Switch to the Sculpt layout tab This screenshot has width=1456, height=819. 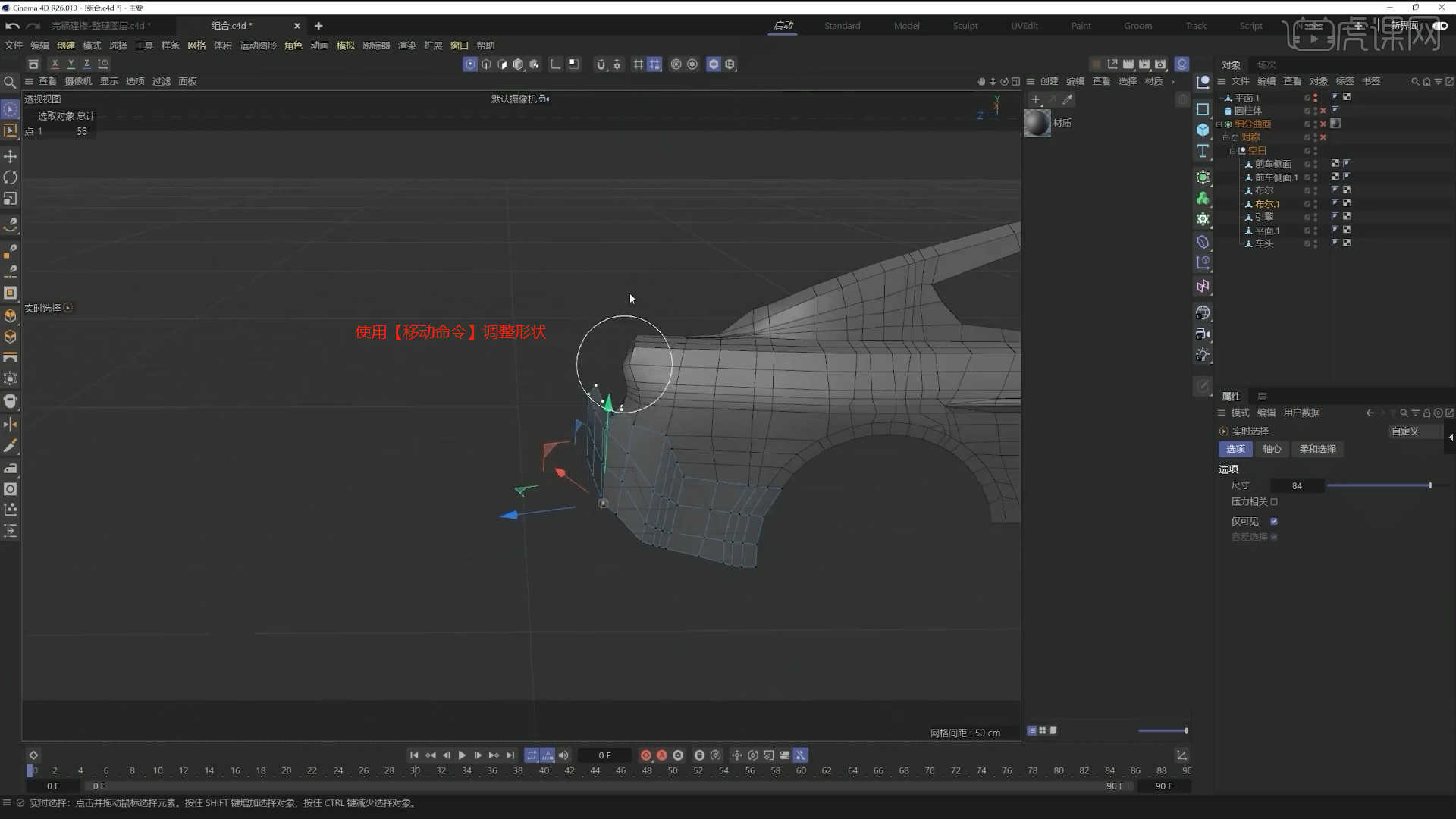965,26
